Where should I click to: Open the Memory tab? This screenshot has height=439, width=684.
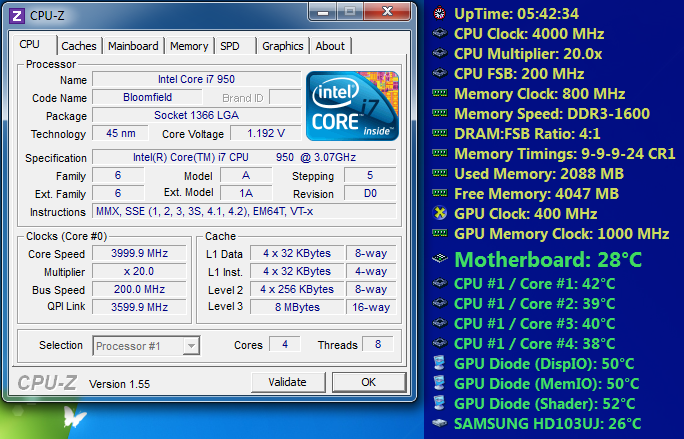189,46
